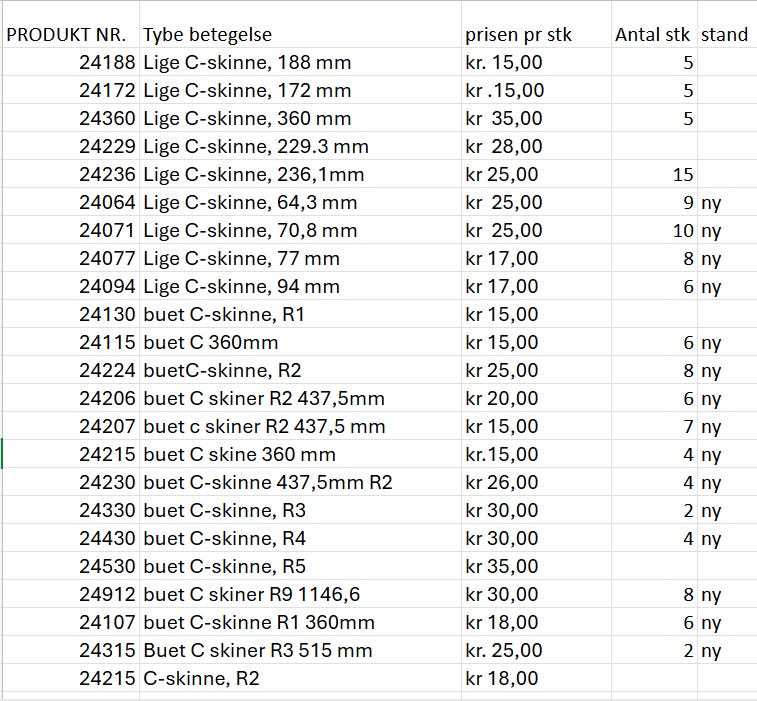757x701 pixels.
Task: Select cell "Lige C-skinne, 172 mm"
Action: (247, 91)
